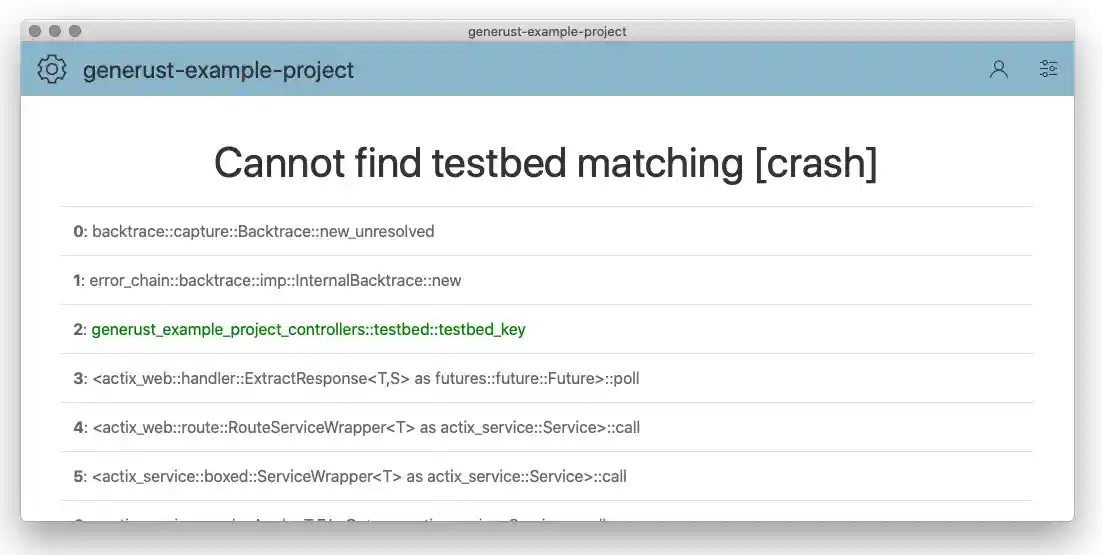Click bold frame number 2
This screenshot has height=555, width=1102.
pos(78,330)
